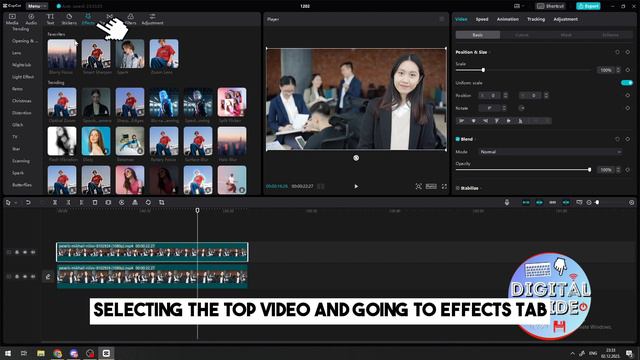This screenshot has width=640, height=360.
Task: Click the Opacity percentage stepper arrows
Action: click(618, 170)
